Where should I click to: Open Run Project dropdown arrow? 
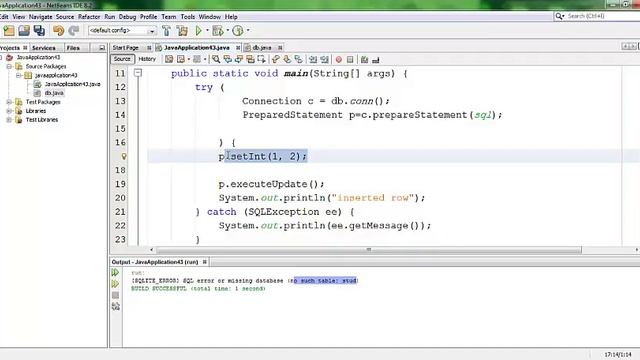(x=207, y=31)
